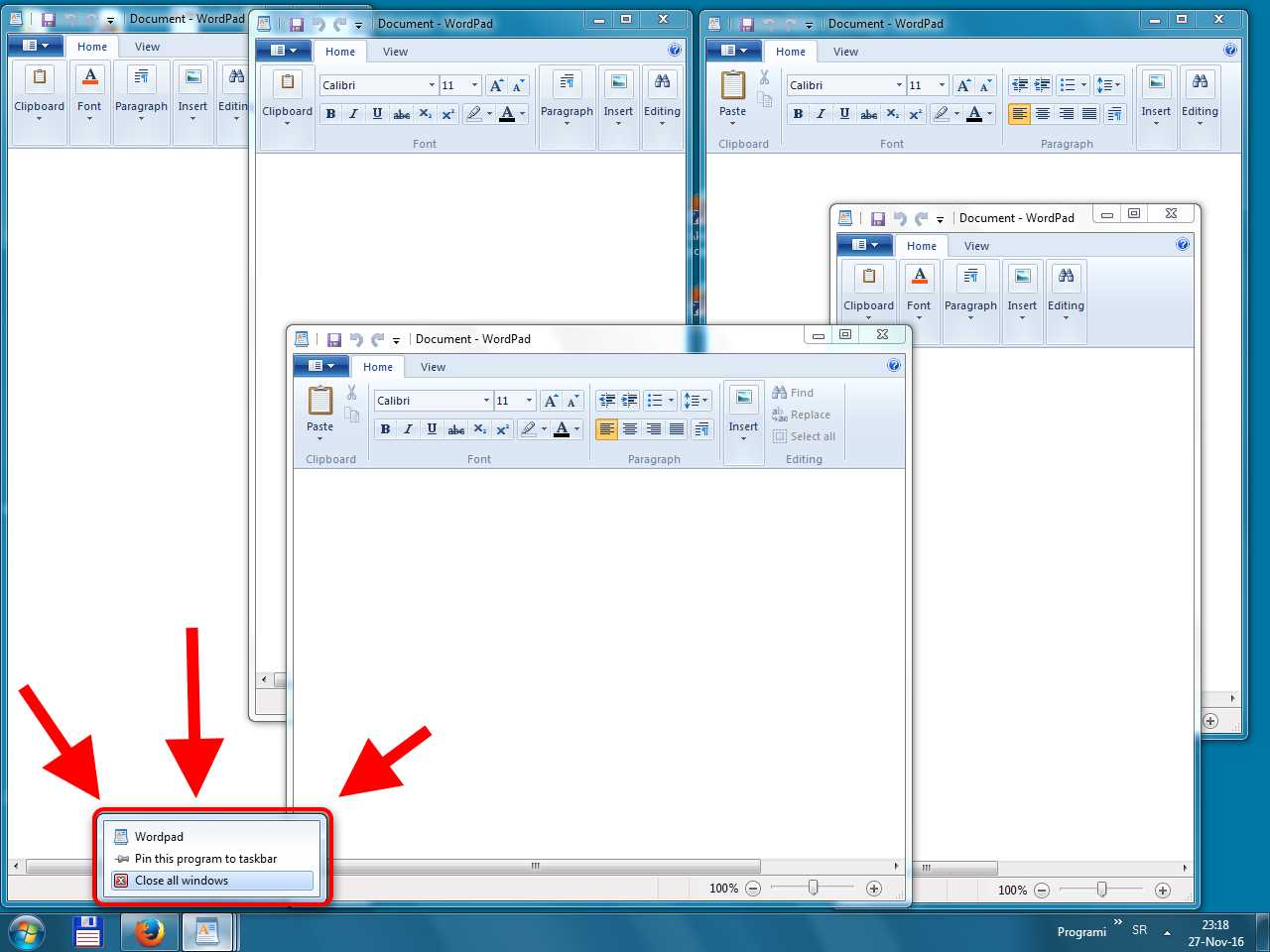Click 'Select all' in the front center window
Viewport: 1270px width, 952px height.
tap(804, 436)
